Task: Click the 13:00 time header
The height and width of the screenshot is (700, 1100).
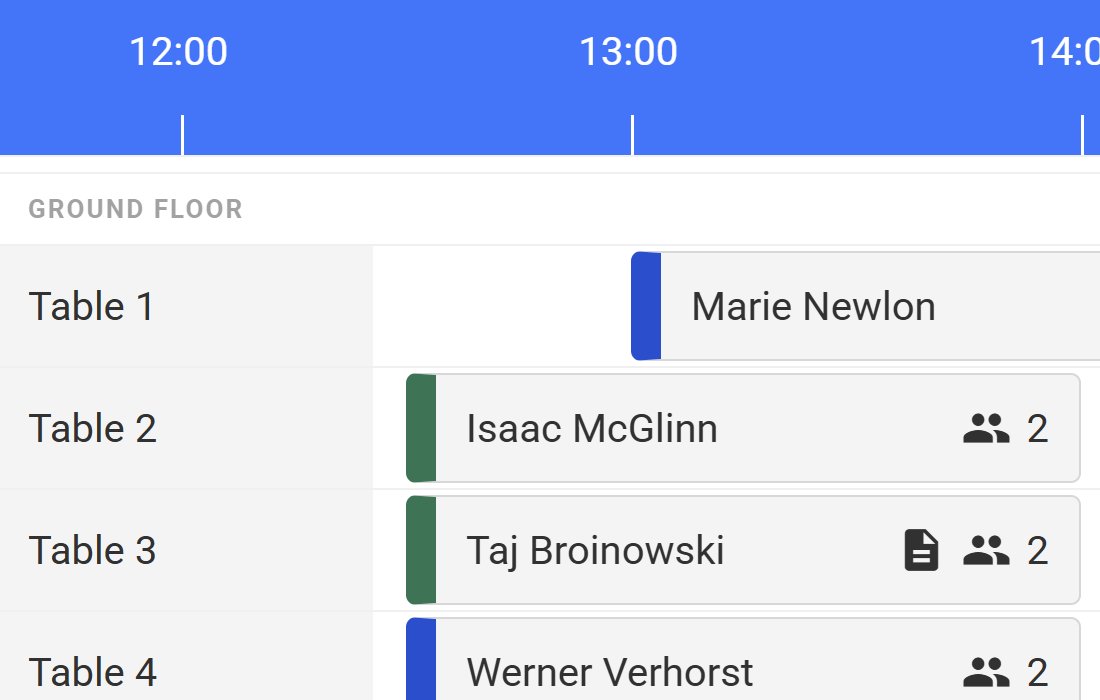Action: tap(628, 51)
